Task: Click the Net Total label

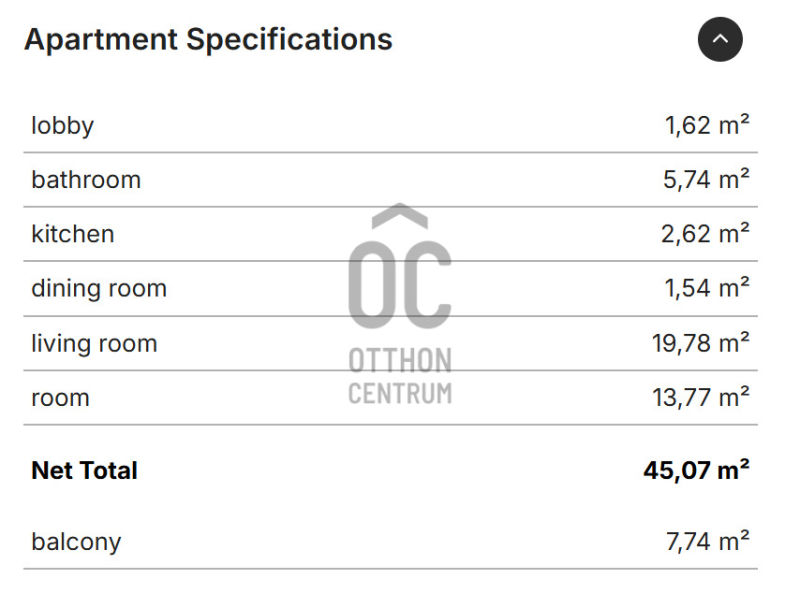Action: (84, 470)
